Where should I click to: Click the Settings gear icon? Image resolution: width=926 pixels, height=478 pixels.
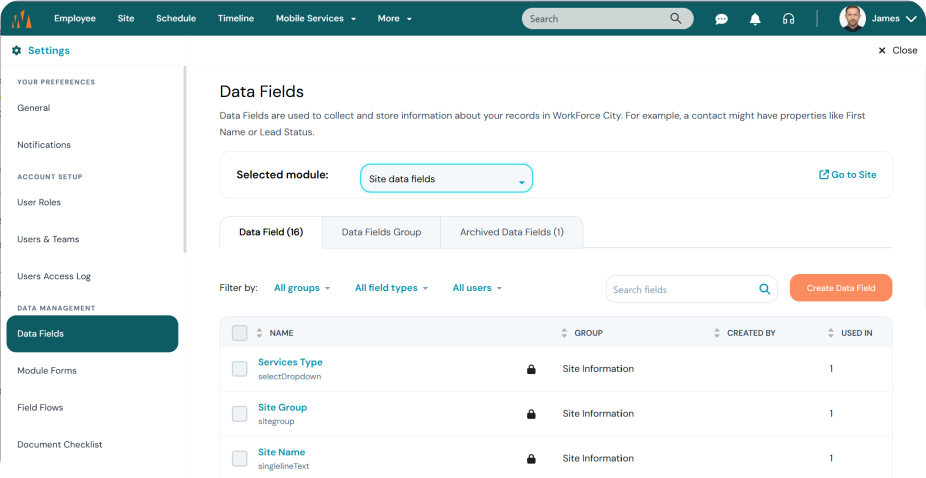[x=17, y=51]
